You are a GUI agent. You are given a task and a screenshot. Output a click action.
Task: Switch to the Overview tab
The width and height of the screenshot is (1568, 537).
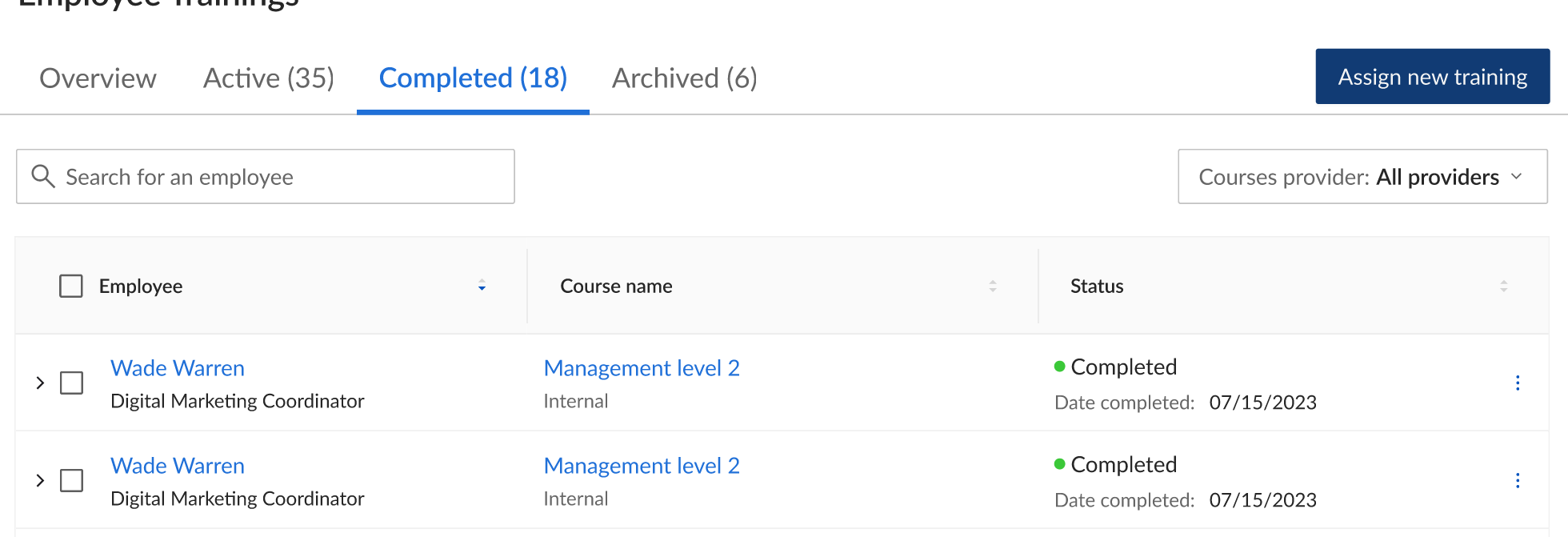pyautogui.click(x=98, y=78)
